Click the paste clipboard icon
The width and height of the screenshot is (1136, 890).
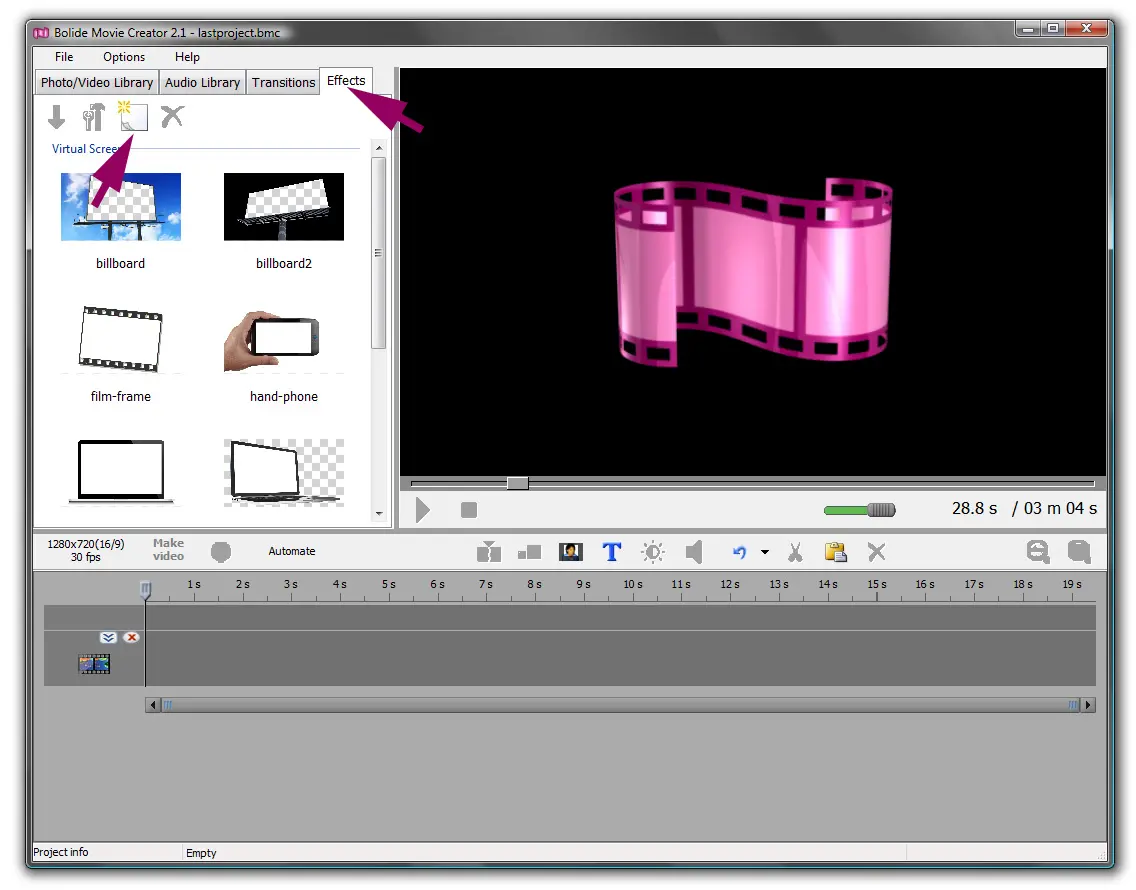[835, 552]
